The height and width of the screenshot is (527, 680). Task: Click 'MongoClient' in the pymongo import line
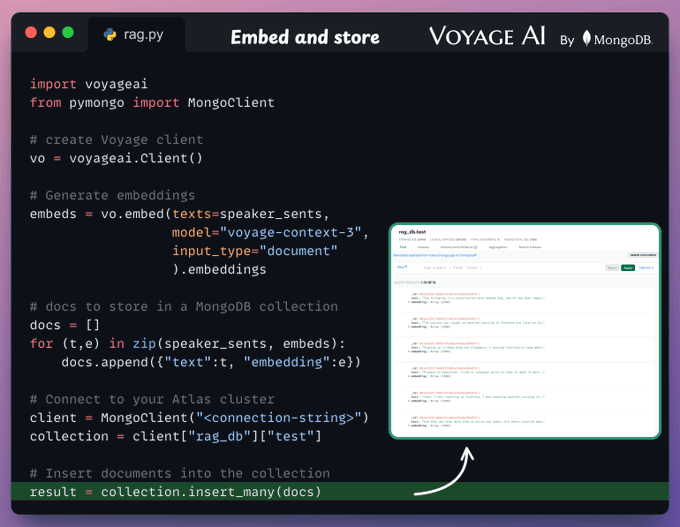[231, 102]
